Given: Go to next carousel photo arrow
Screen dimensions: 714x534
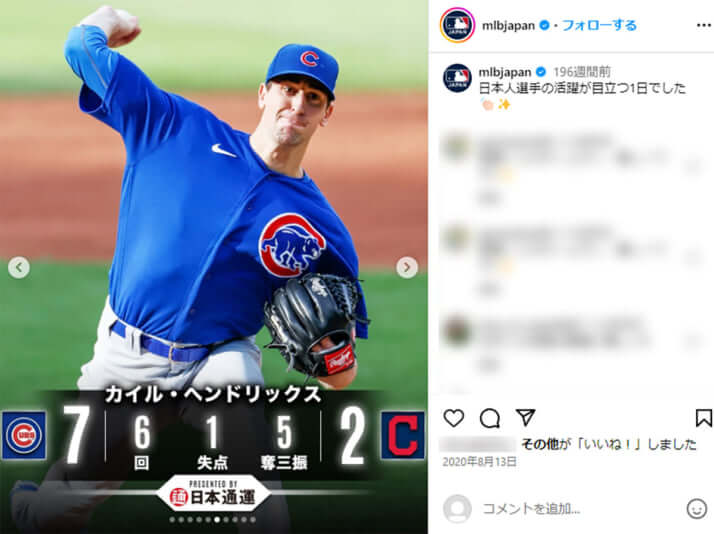Looking at the screenshot, I should click(x=407, y=267).
